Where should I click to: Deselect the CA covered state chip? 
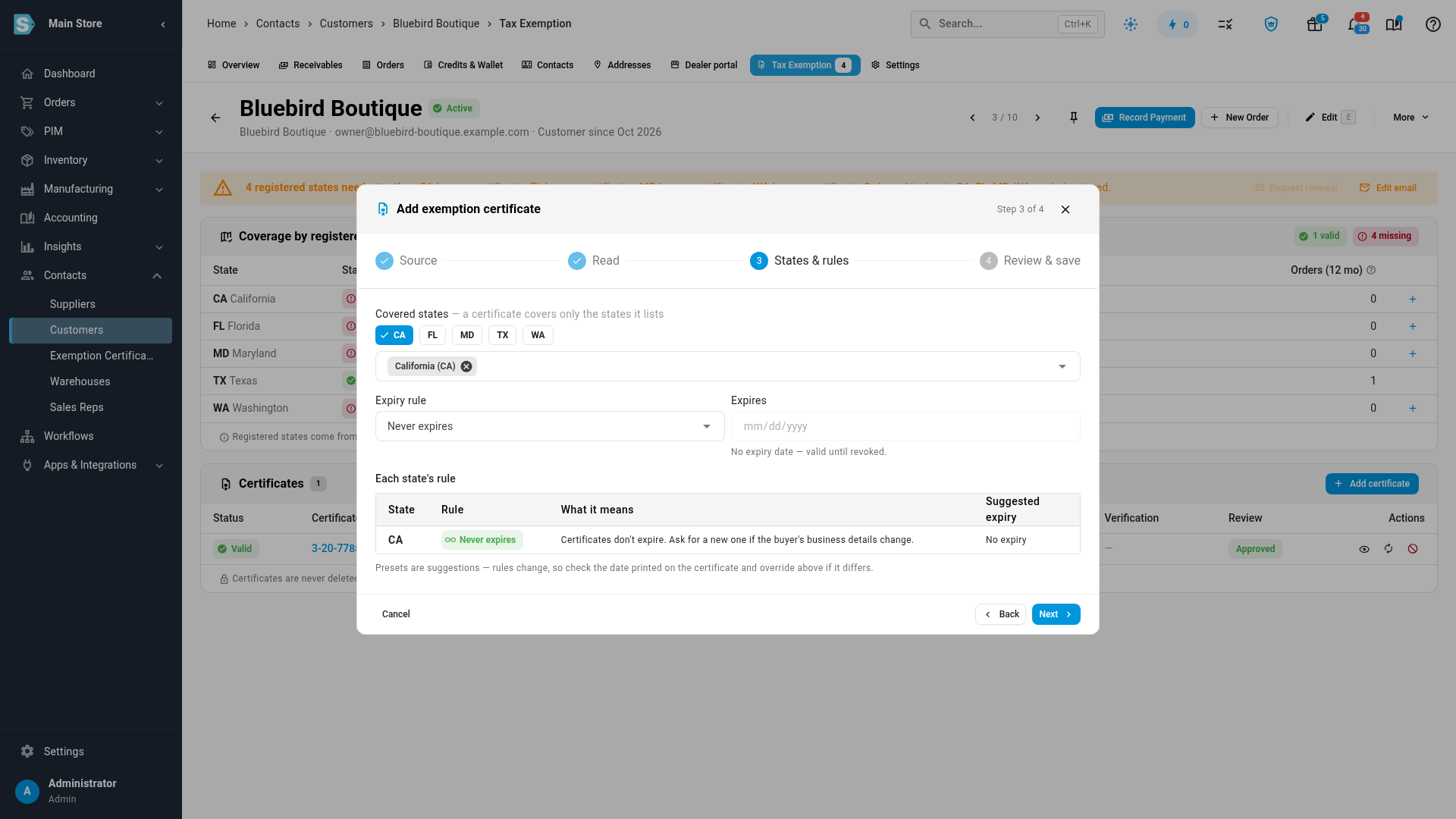[x=394, y=335]
